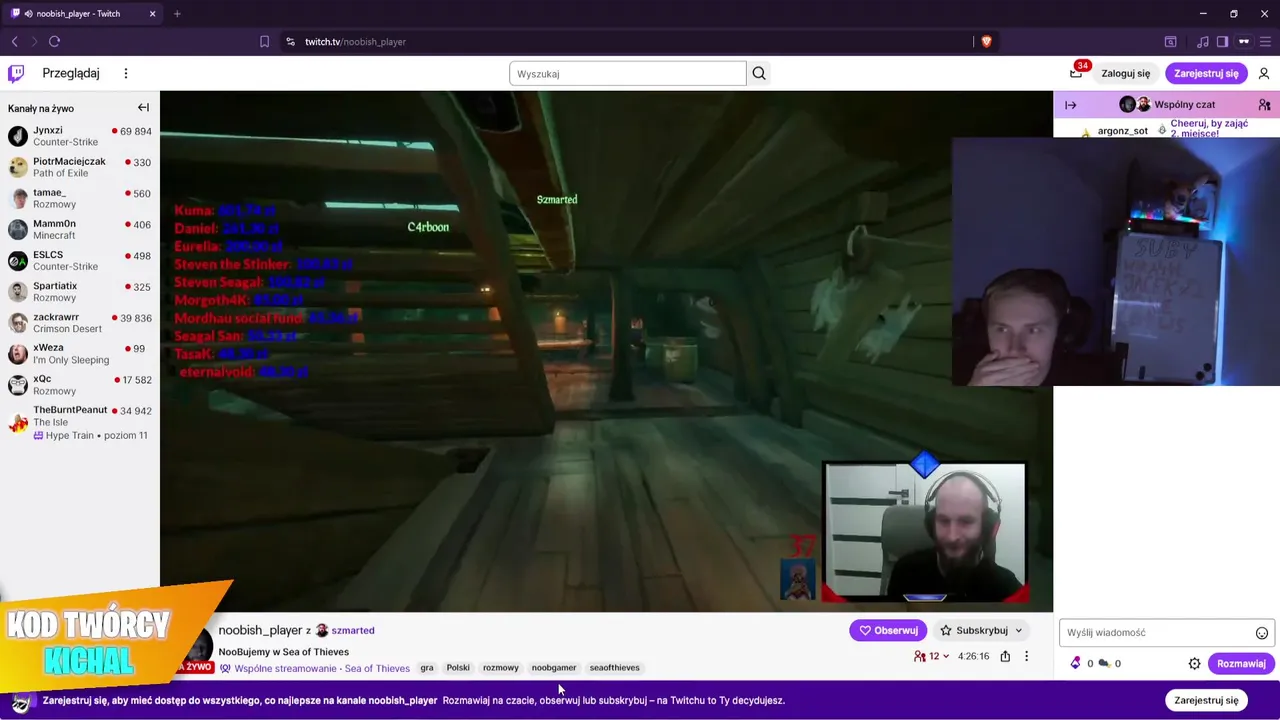Click top Zarejestruj się button

point(1206,73)
